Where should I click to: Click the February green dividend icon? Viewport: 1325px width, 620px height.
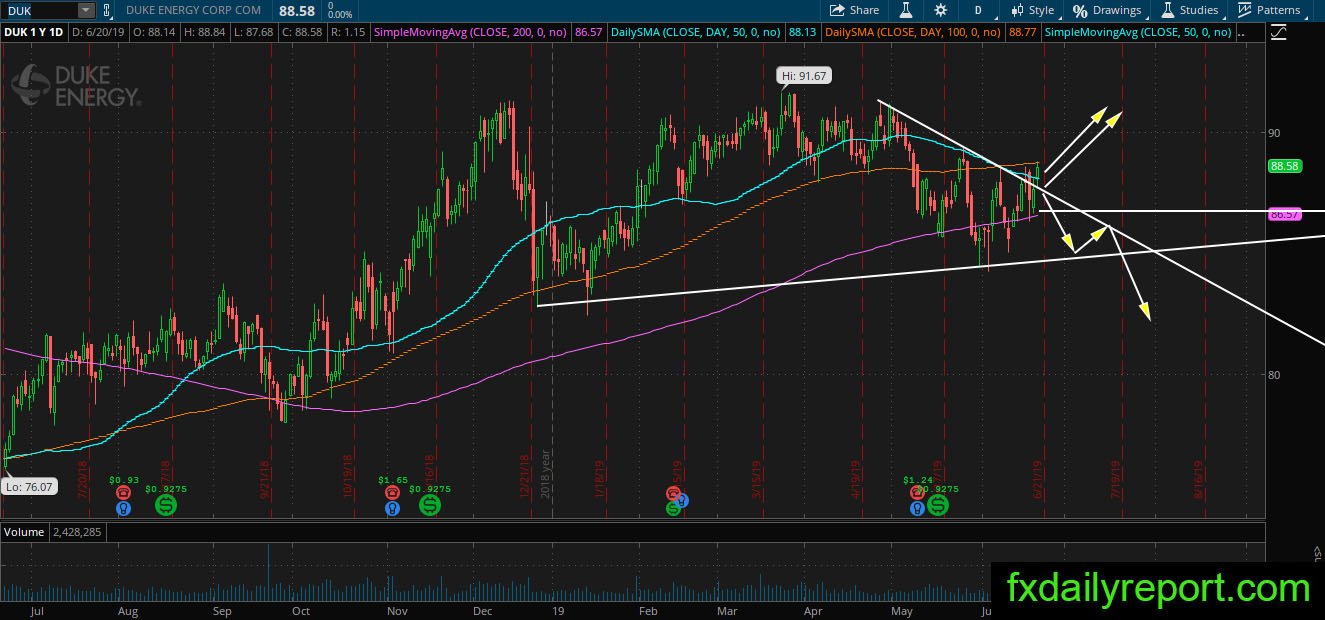coord(673,508)
